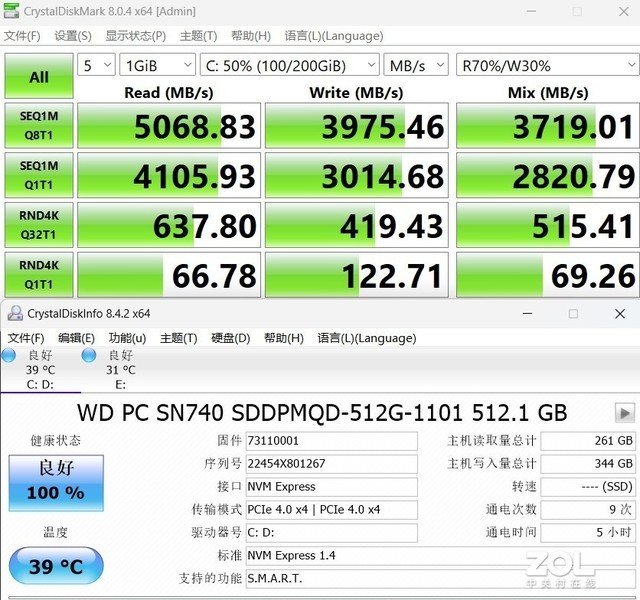The width and height of the screenshot is (640, 600).
Task: Click the host reads value 261 GB
Action: [x=588, y=441]
